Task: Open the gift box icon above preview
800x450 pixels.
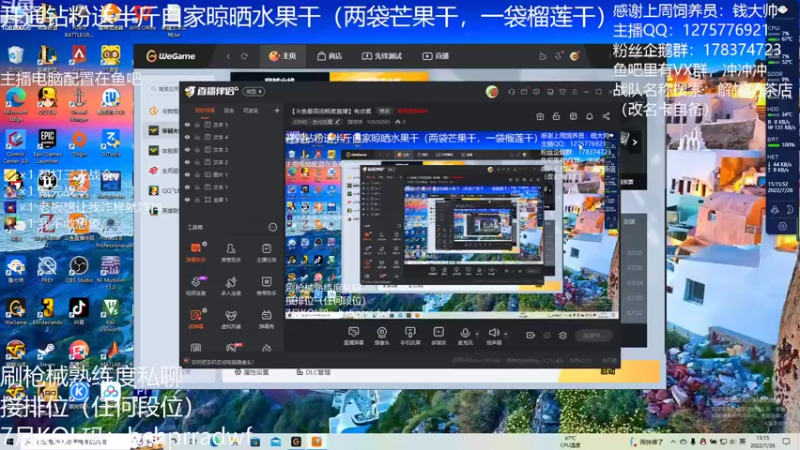Action: (540, 116)
